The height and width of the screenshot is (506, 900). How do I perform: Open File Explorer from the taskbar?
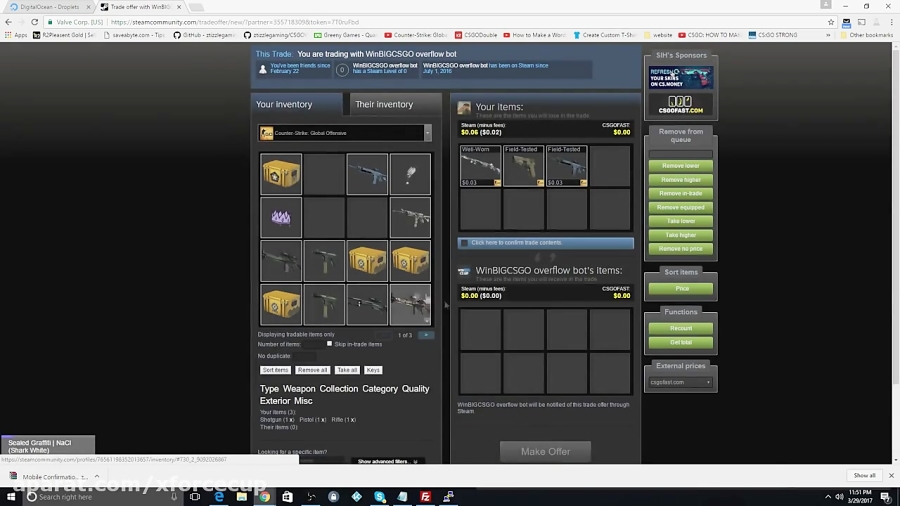[x=242, y=496]
